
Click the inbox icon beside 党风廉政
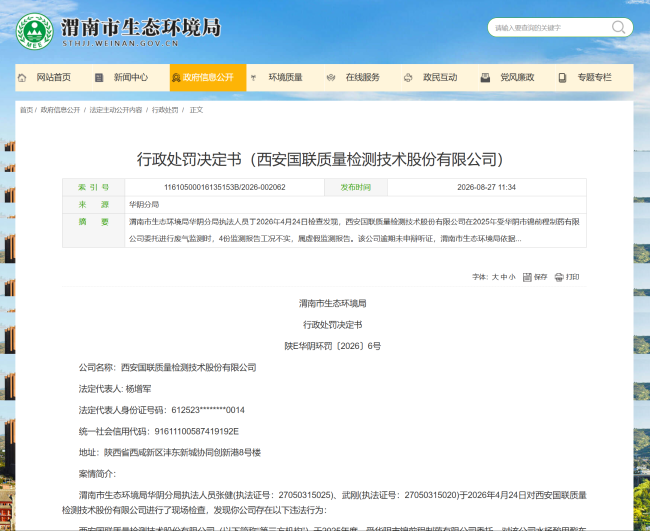[485, 78]
